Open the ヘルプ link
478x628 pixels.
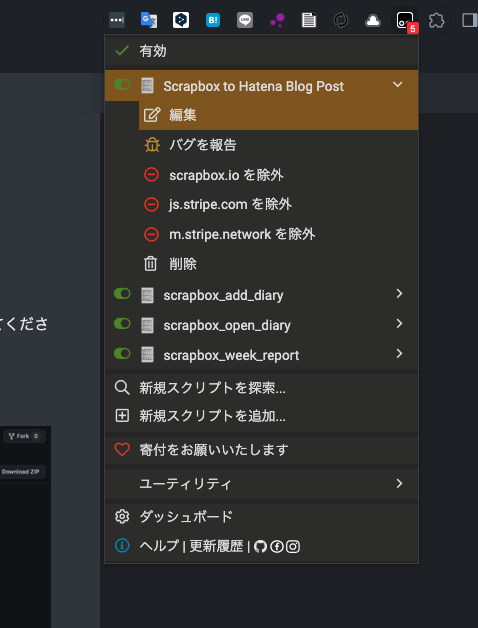point(159,545)
